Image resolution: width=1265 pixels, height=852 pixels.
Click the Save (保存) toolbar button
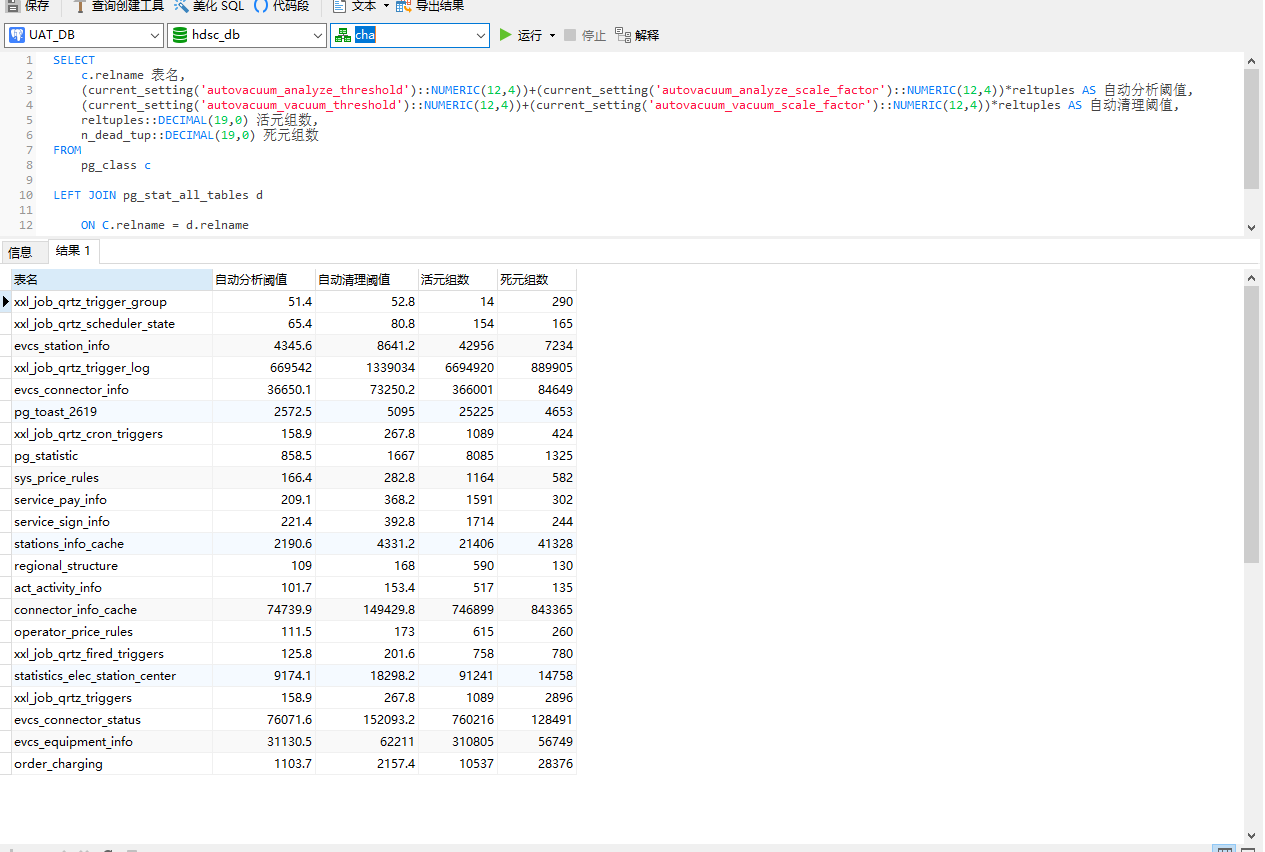[x=28, y=6]
